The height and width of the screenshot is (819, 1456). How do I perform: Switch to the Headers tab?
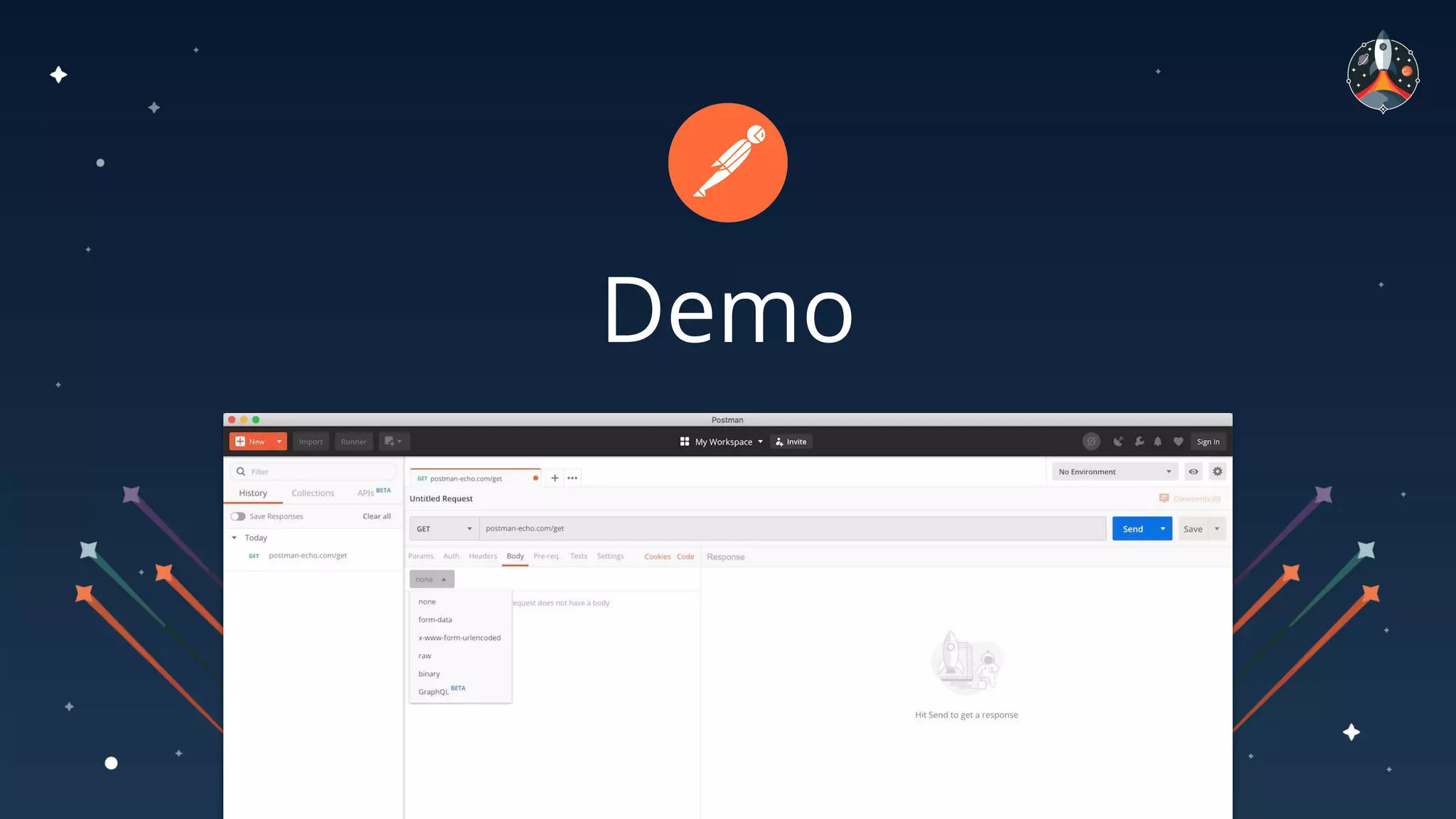483,556
